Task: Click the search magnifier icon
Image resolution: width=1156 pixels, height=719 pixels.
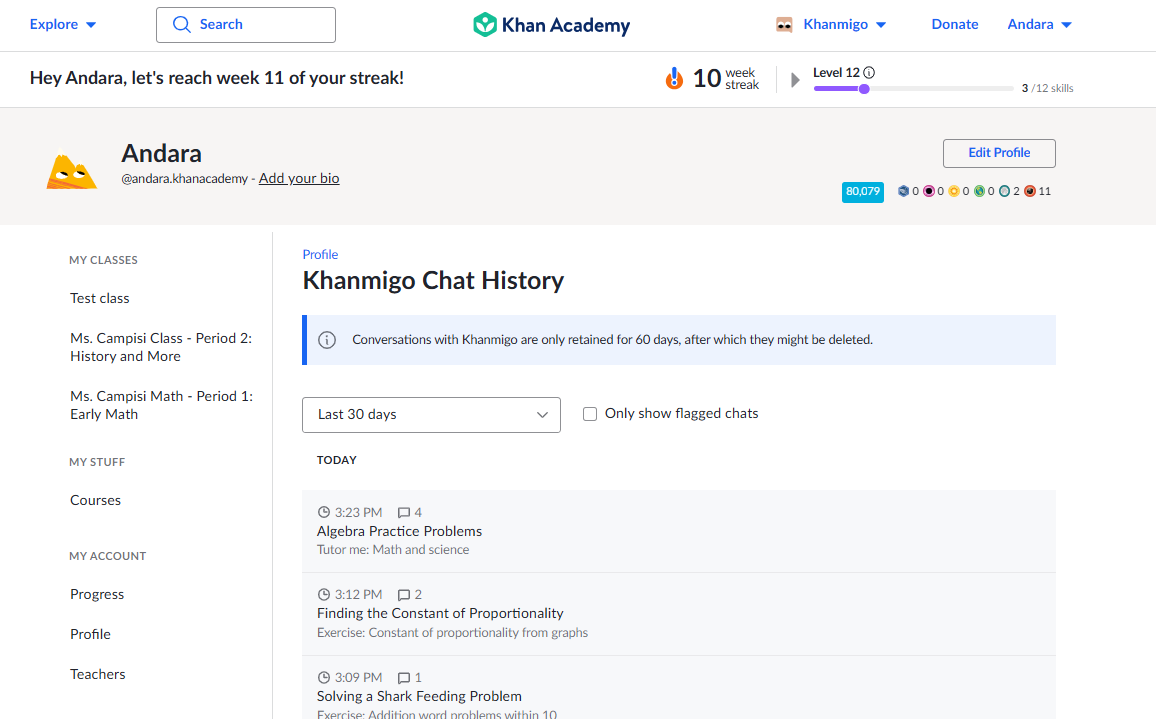Action: pos(181,24)
